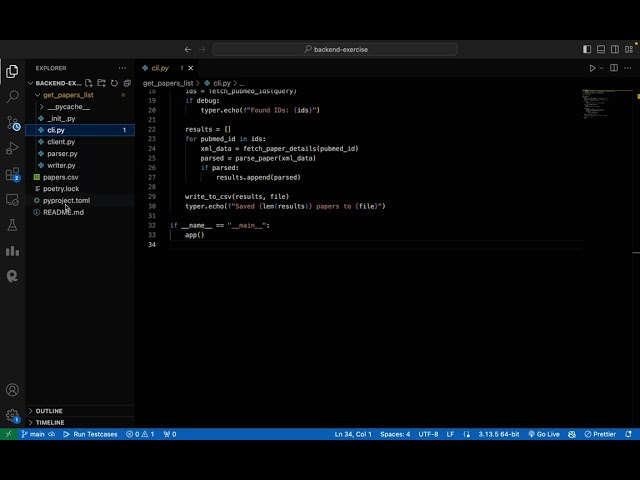Screen dimensions: 640x480
Task: Click get_papers_list breadcrumb segment
Action: point(168,83)
